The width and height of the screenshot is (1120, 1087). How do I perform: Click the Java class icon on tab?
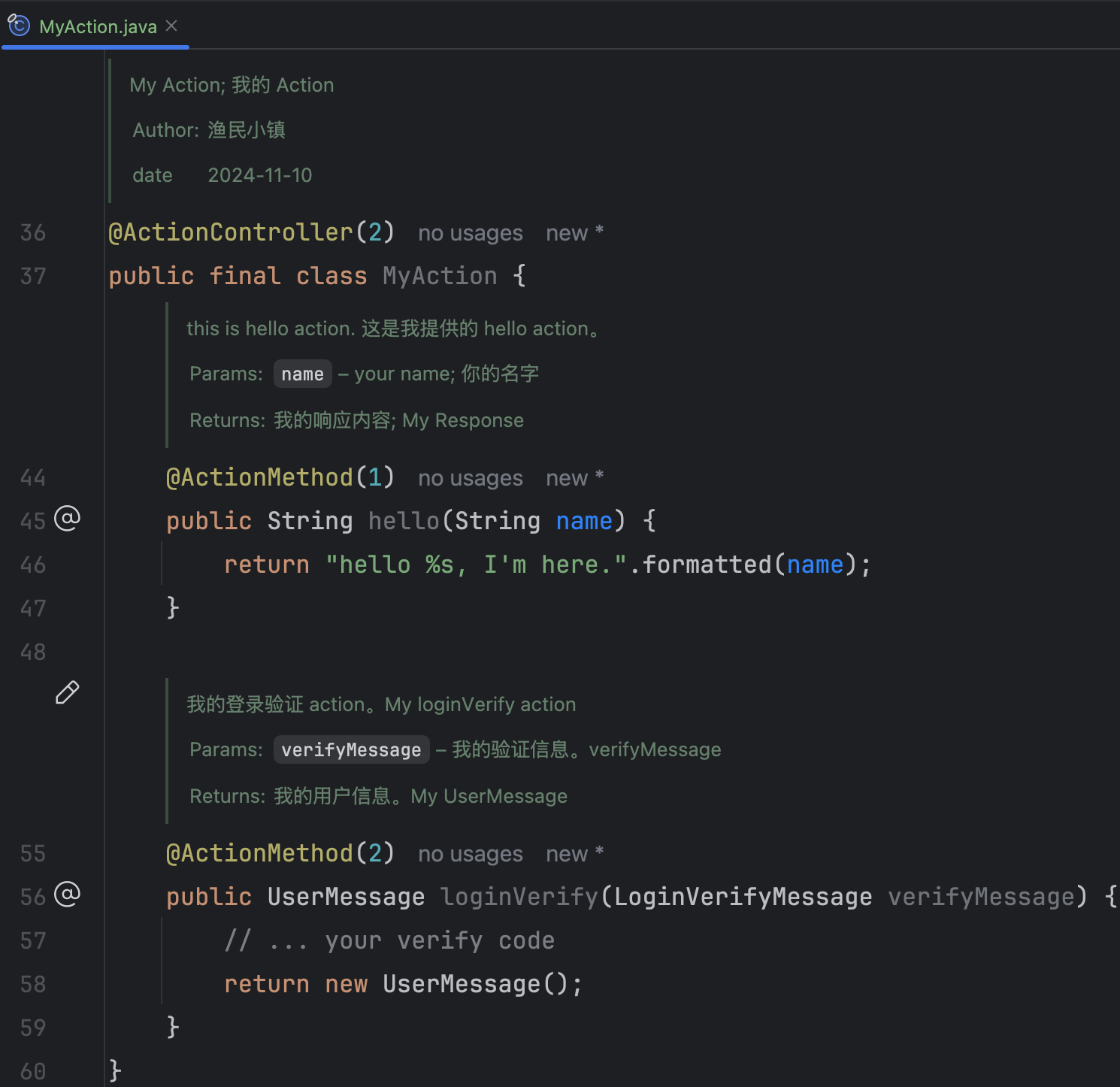pos(19,26)
